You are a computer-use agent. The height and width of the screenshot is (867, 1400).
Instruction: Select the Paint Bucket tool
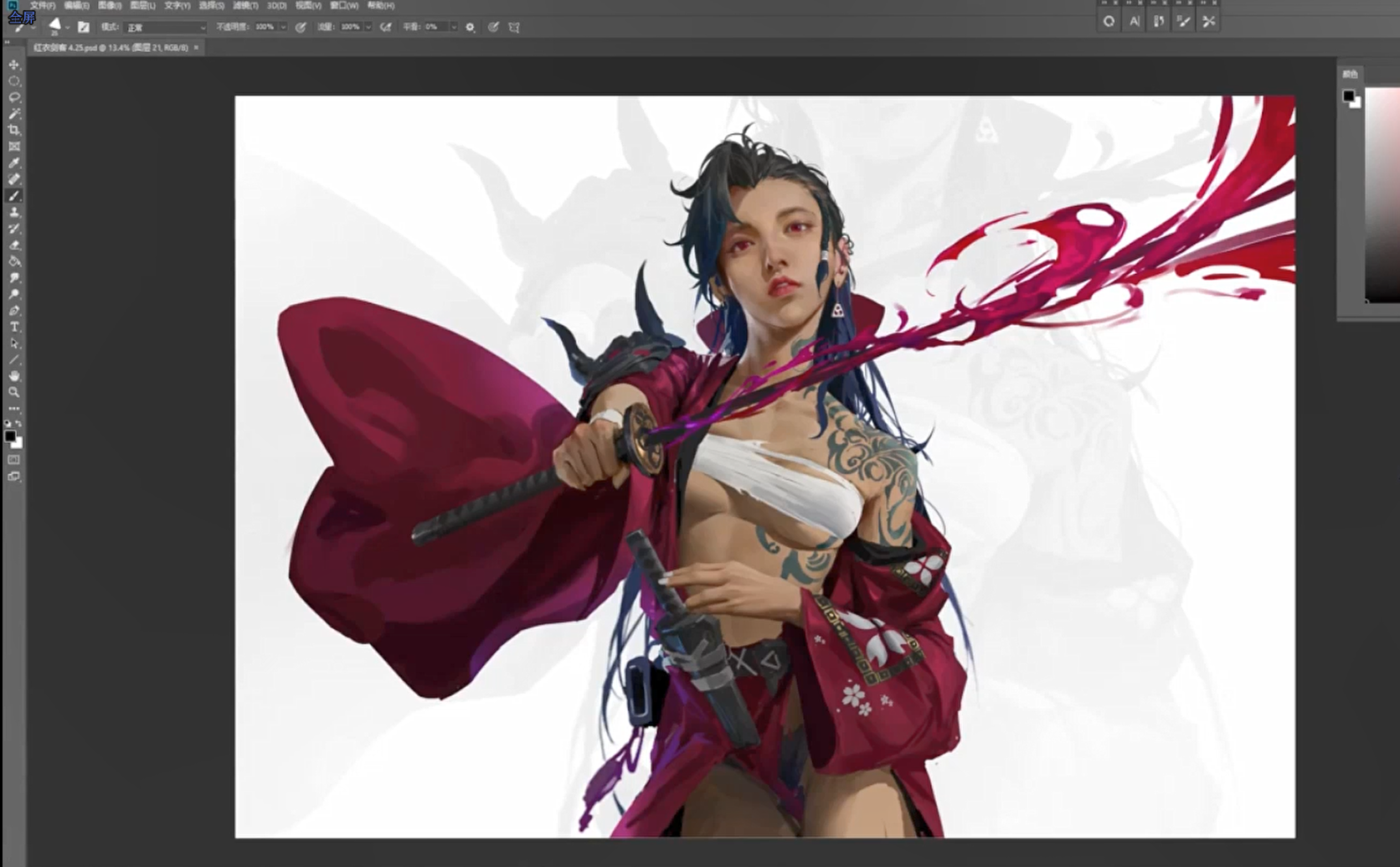14,261
